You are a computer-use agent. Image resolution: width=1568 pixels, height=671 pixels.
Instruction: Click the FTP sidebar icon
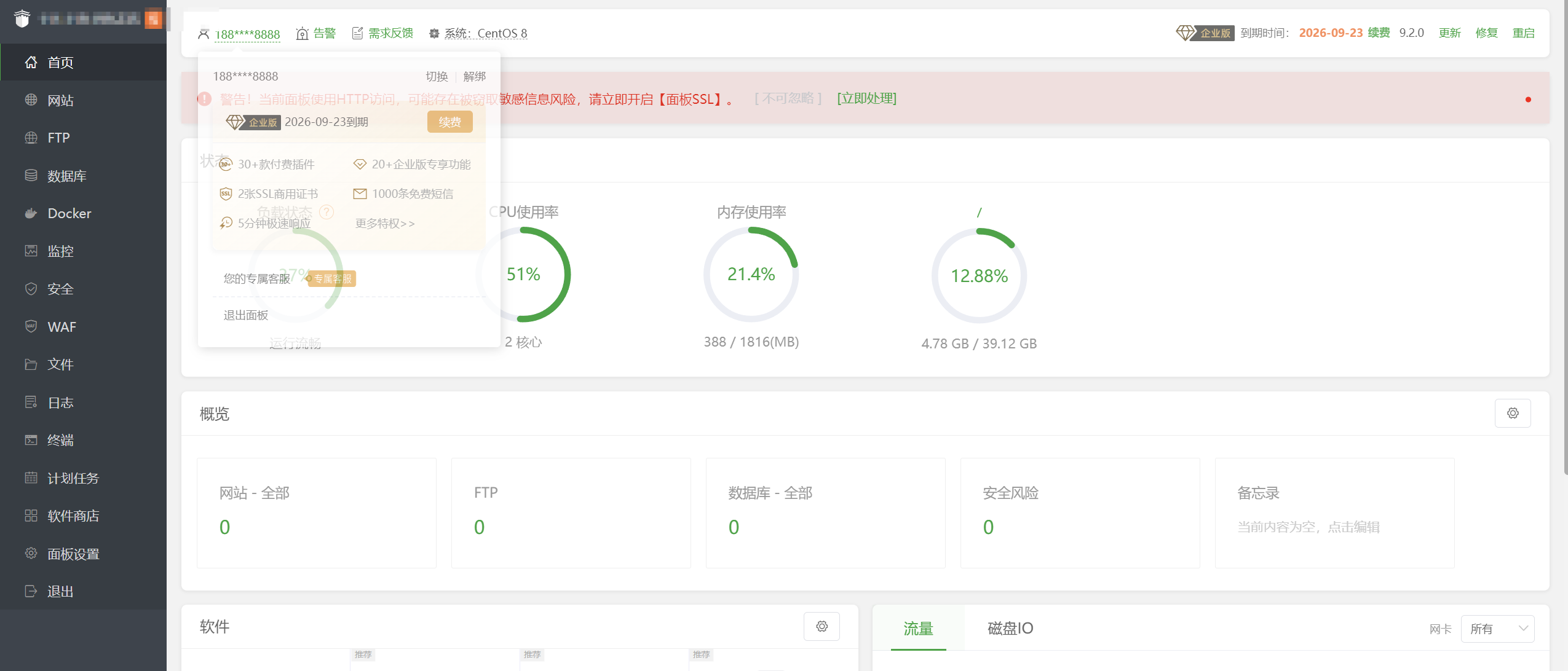31,138
